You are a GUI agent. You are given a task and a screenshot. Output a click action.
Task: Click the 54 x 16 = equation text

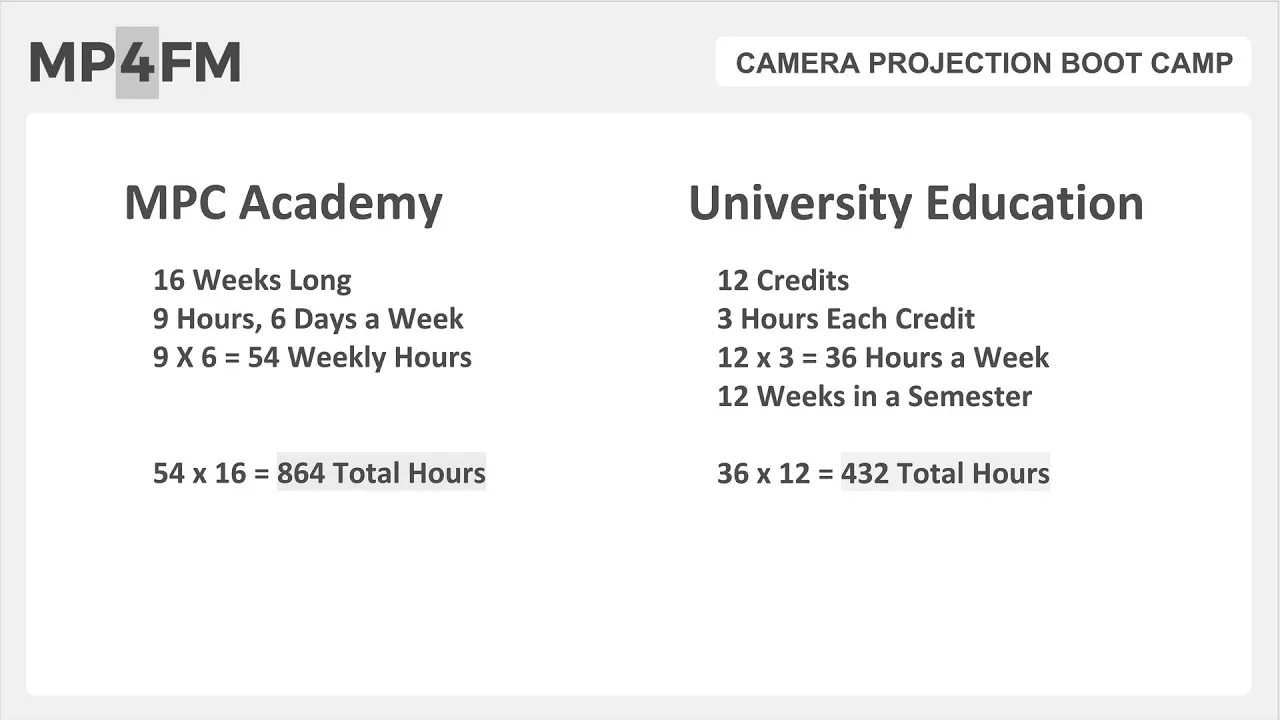211,473
